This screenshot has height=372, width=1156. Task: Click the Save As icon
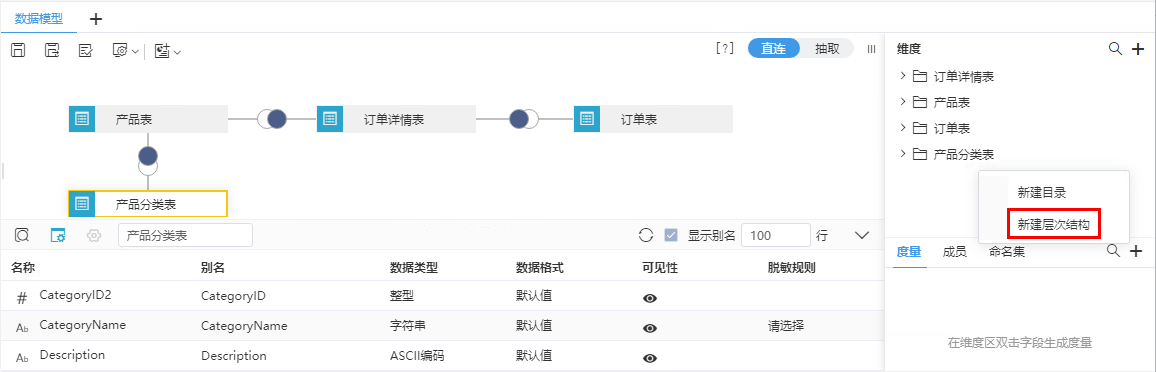pyautogui.click(x=52, y=50)
